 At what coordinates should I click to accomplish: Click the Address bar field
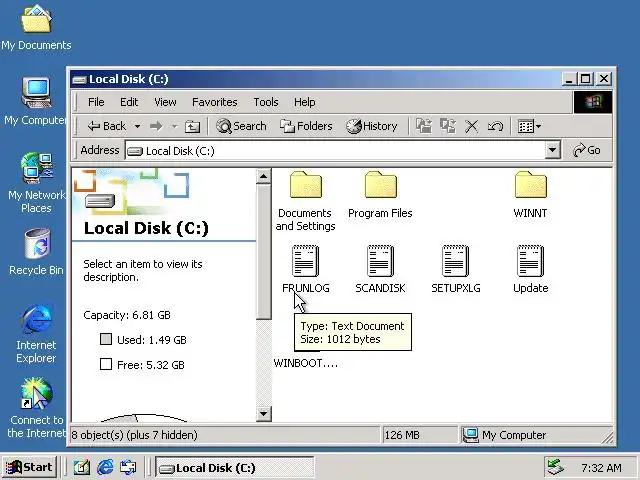click(335, 151)
